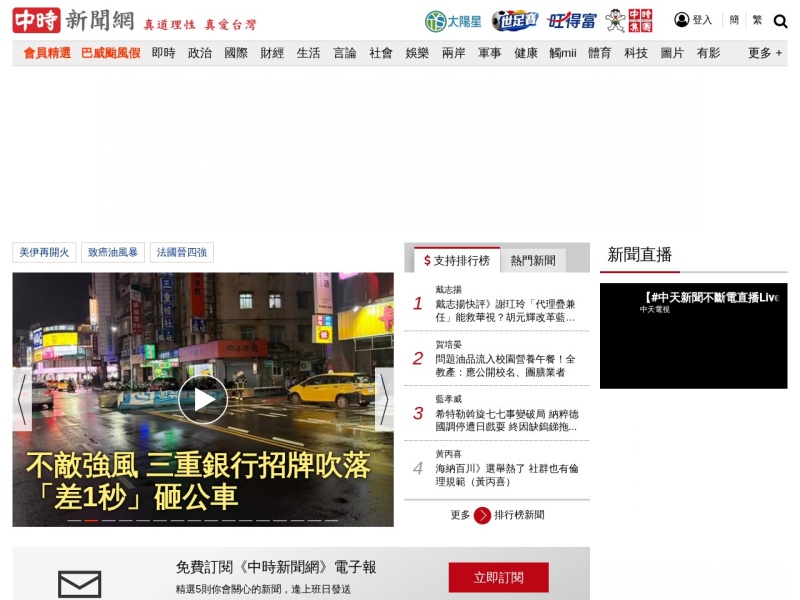Viewport: 800px width, 600px height.
Task: Select the second carousel indicator dash
Action: (x=91, y=520)
